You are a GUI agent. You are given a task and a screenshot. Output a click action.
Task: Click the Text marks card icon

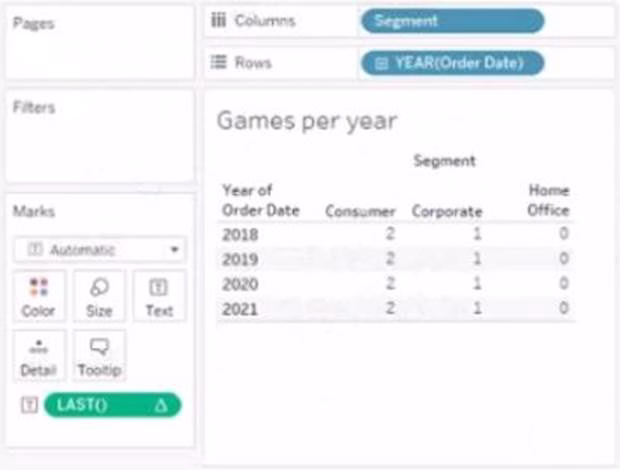tap(159, 289)
